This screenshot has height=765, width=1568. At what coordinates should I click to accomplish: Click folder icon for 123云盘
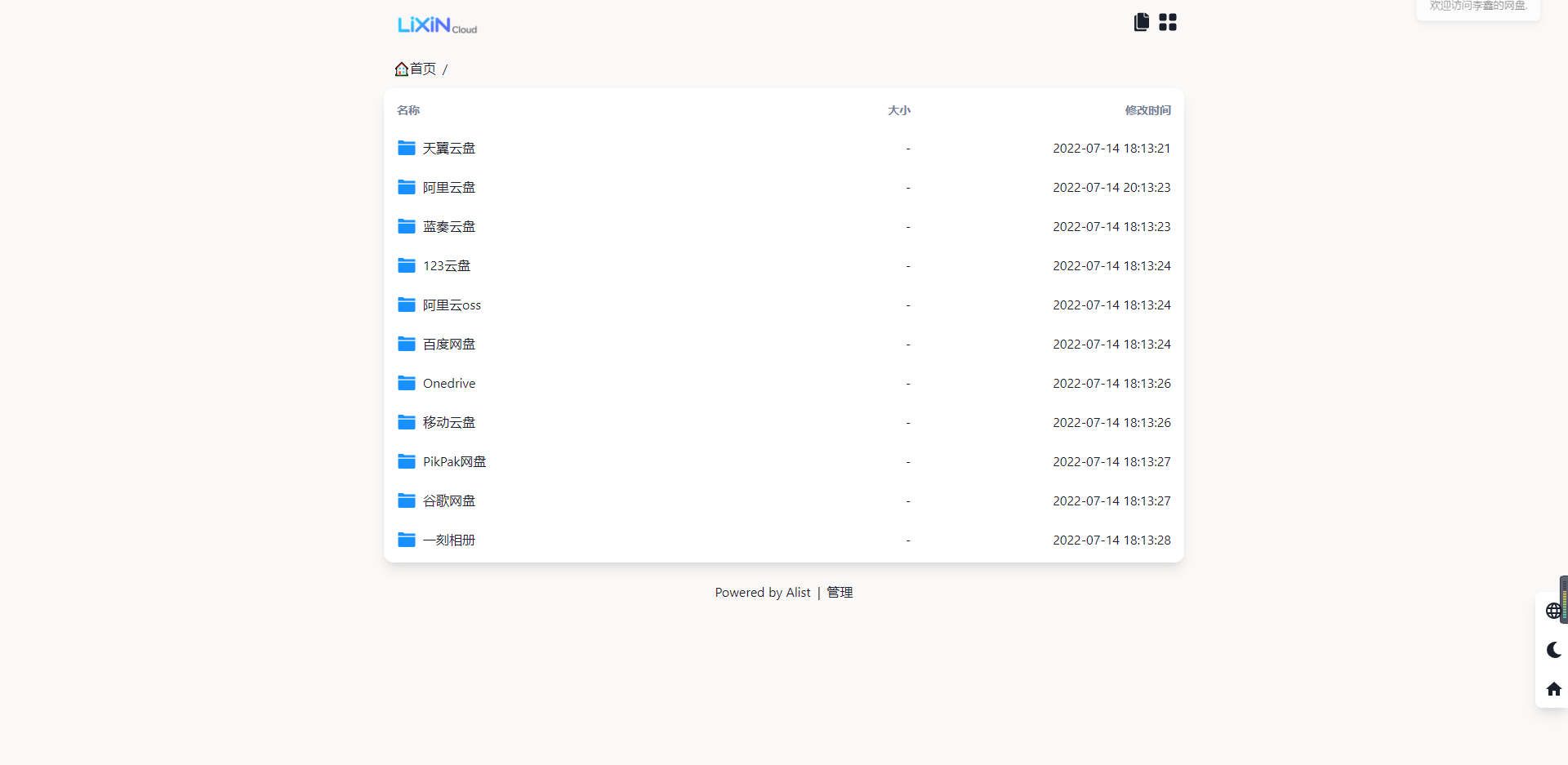[407, 265]
